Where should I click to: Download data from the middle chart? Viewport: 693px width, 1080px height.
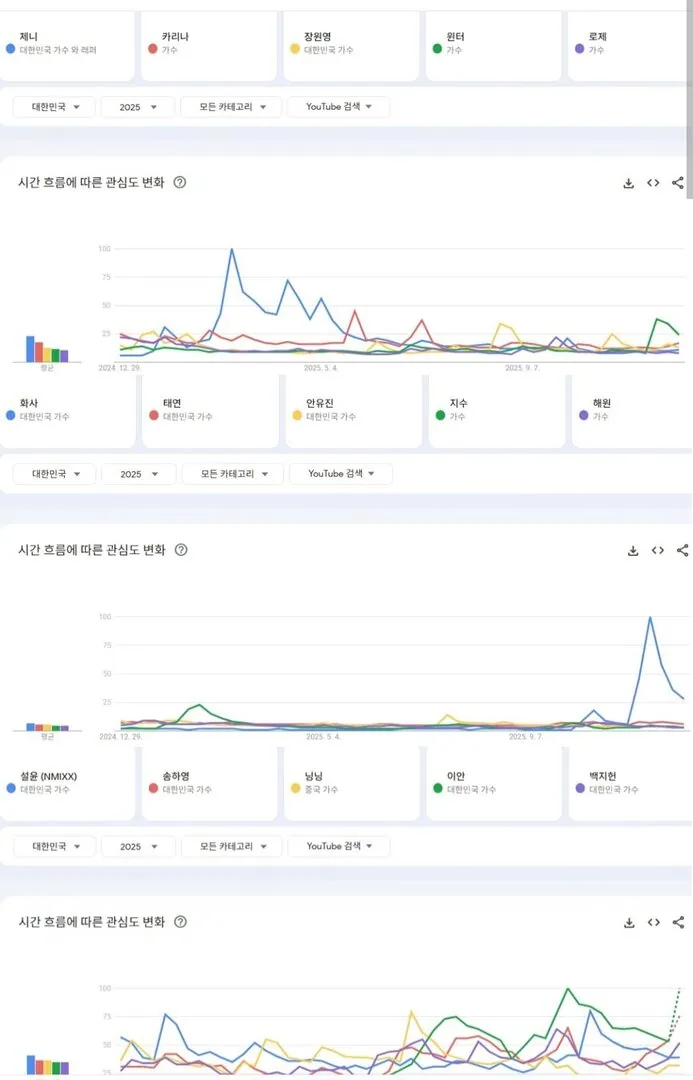pos(632,550)
